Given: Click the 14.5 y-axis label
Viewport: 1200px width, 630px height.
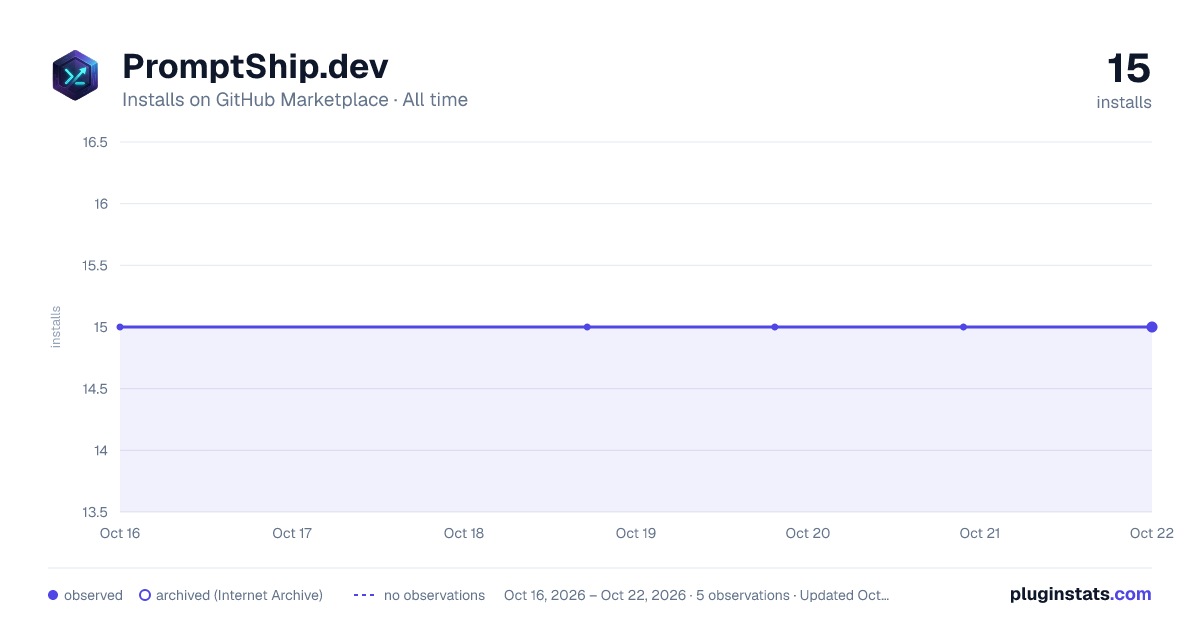Looking at the screenshot, I should [95, 389].
